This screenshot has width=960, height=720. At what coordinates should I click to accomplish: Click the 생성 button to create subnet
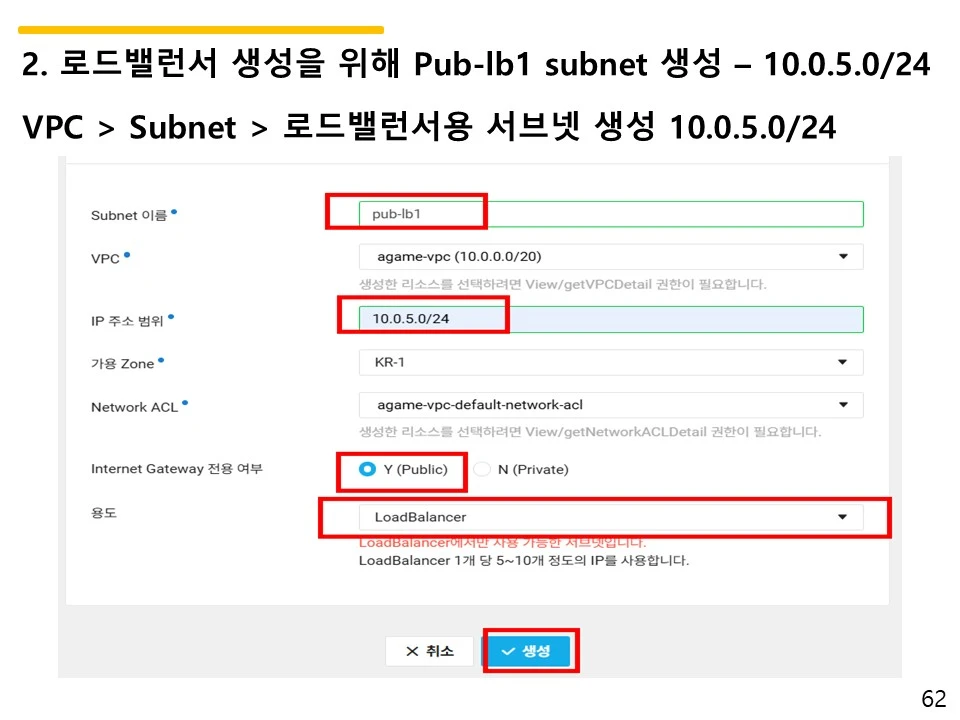(530, 650)
